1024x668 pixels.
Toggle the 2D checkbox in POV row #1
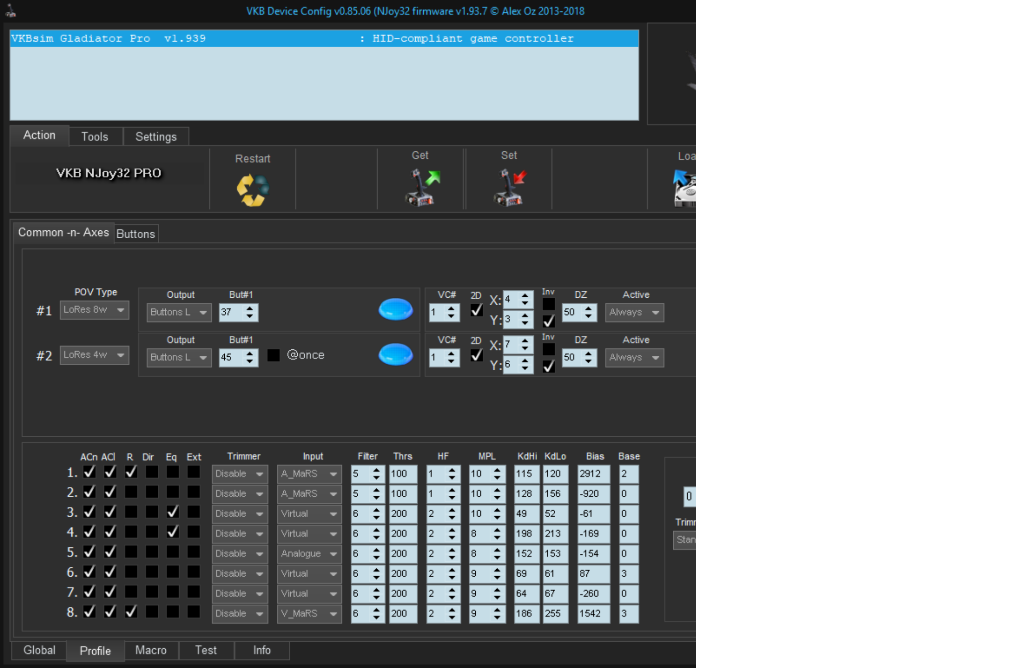pos(476,310)
